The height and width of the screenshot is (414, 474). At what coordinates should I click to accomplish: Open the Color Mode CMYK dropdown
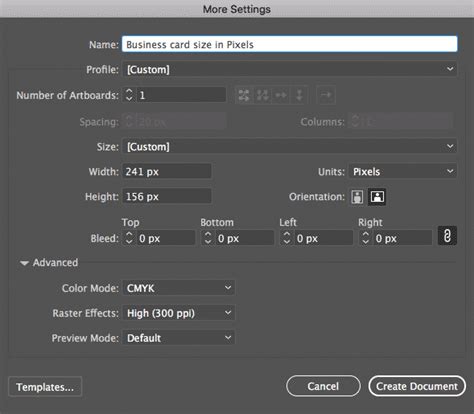[x=179, y=288]
